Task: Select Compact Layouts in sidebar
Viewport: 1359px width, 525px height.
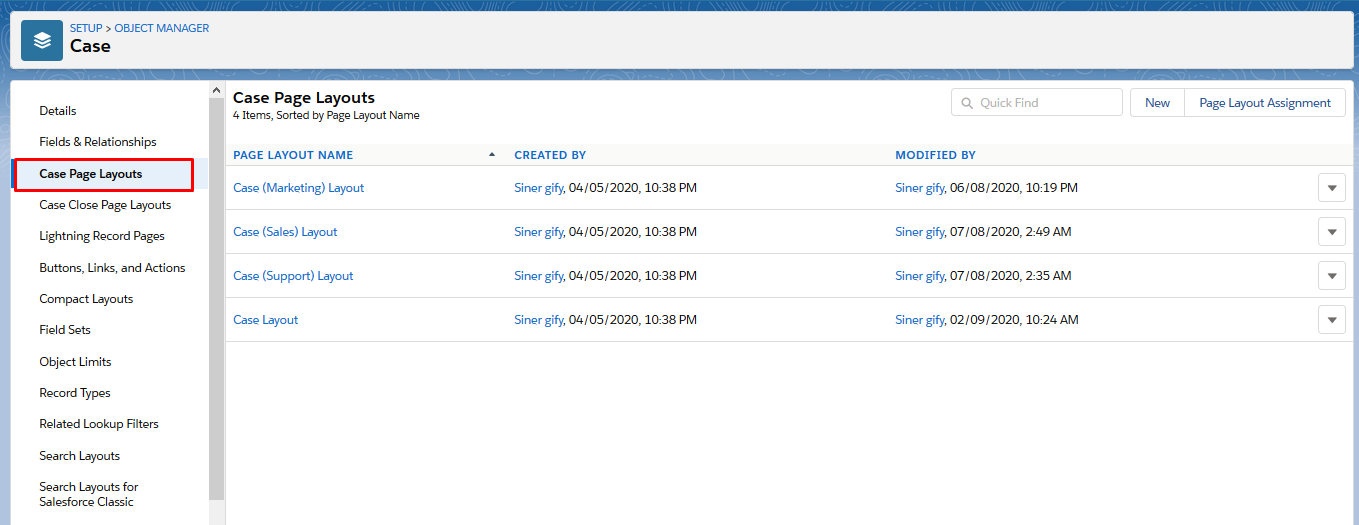Action: tap(86, 299)
